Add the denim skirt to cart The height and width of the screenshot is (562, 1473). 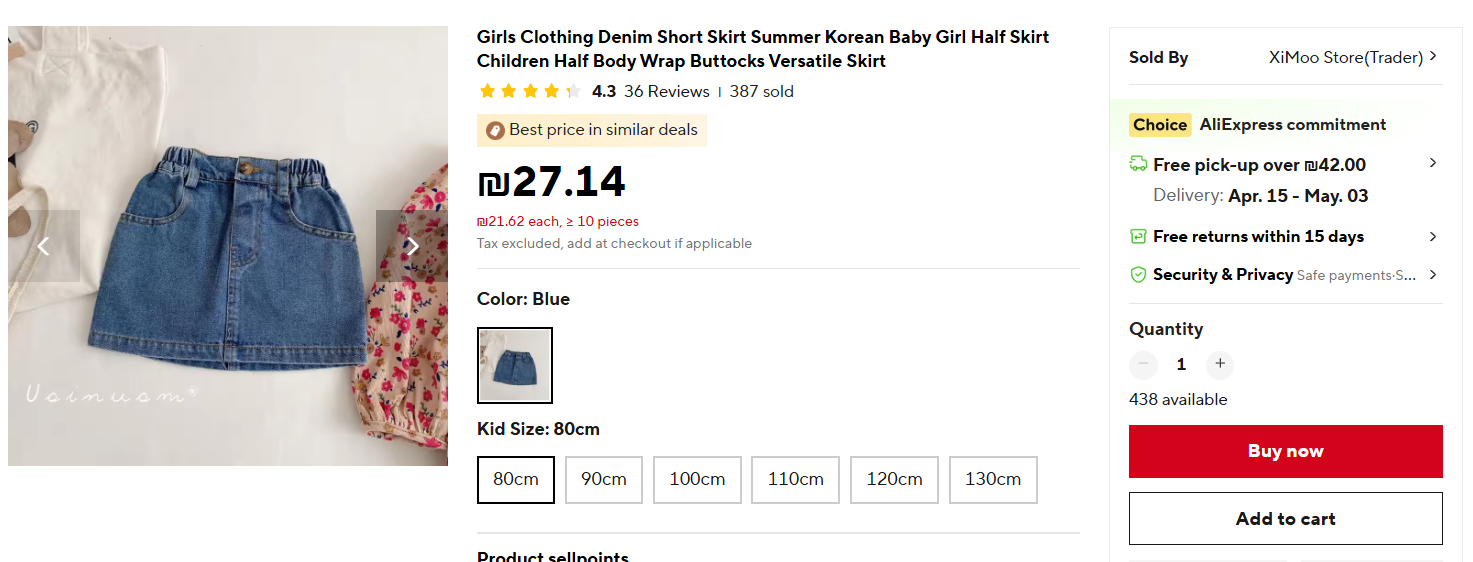click(1285, 518)
